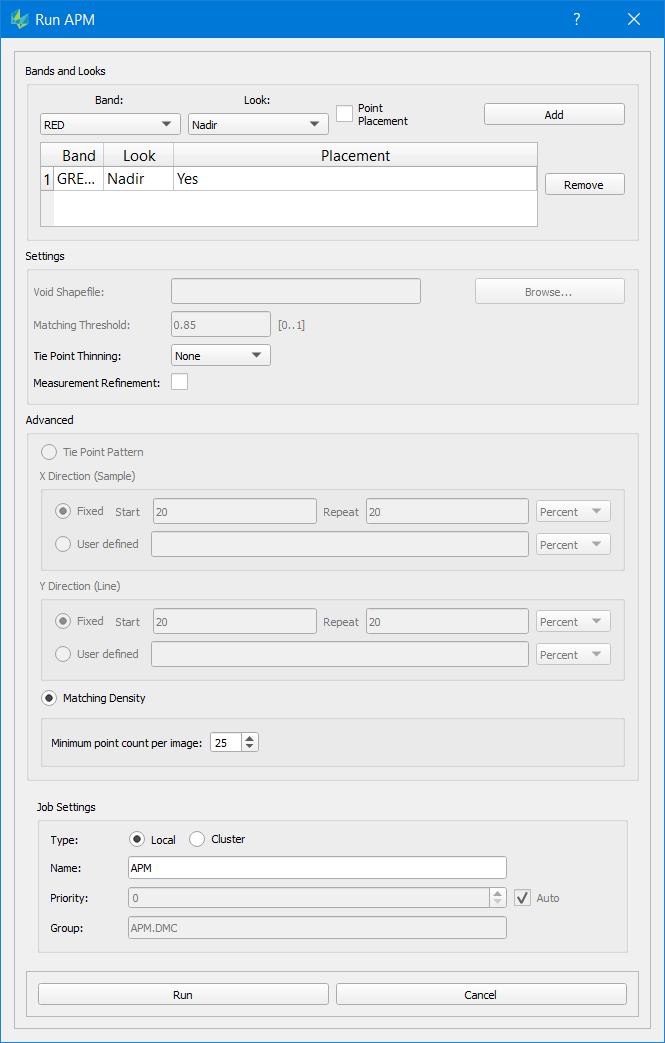Select the first row in the band table
This screenshot has height=1043, width=665.
(x=288, y=179)
